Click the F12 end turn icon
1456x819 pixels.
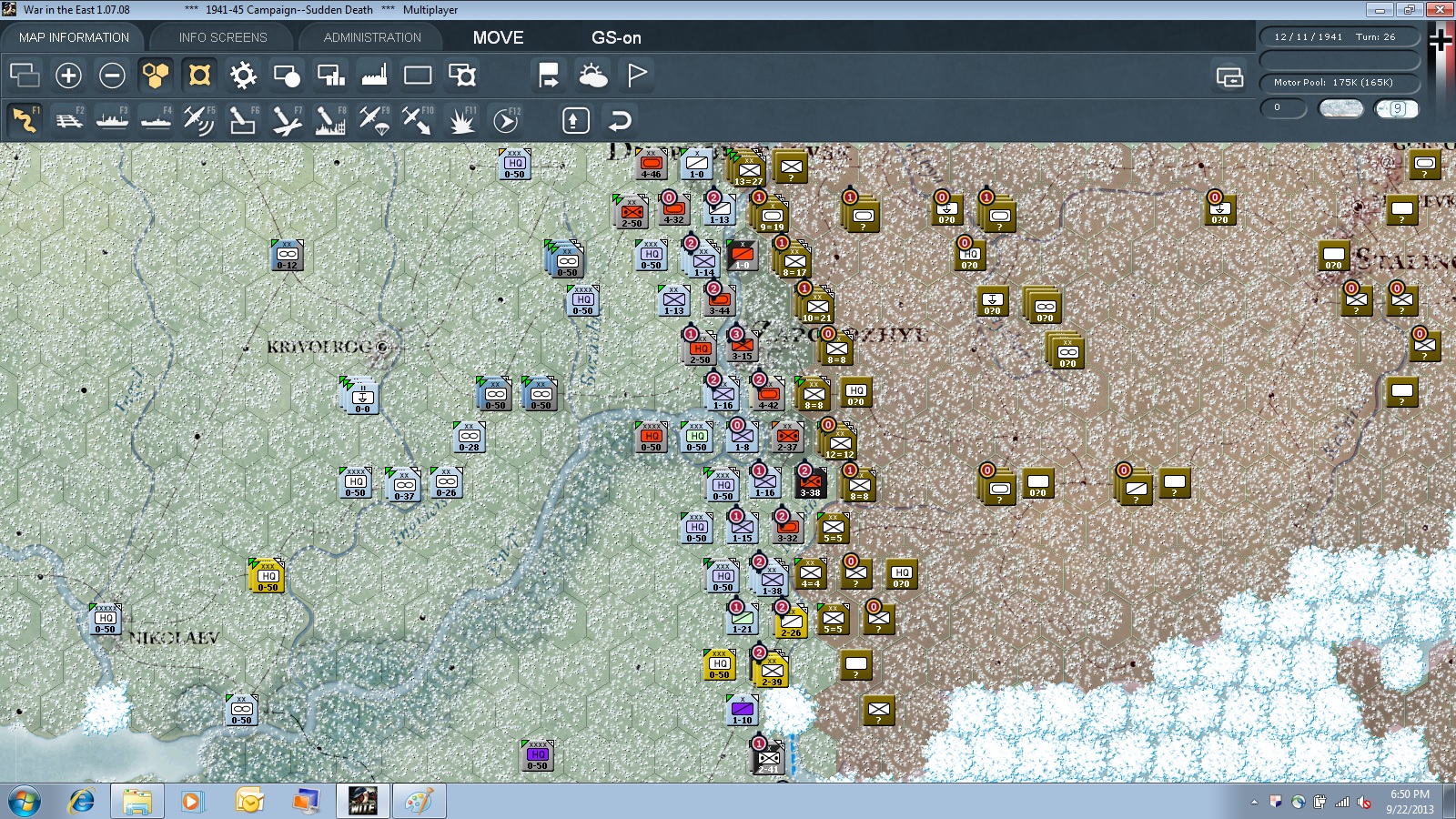tap(506, 120)
